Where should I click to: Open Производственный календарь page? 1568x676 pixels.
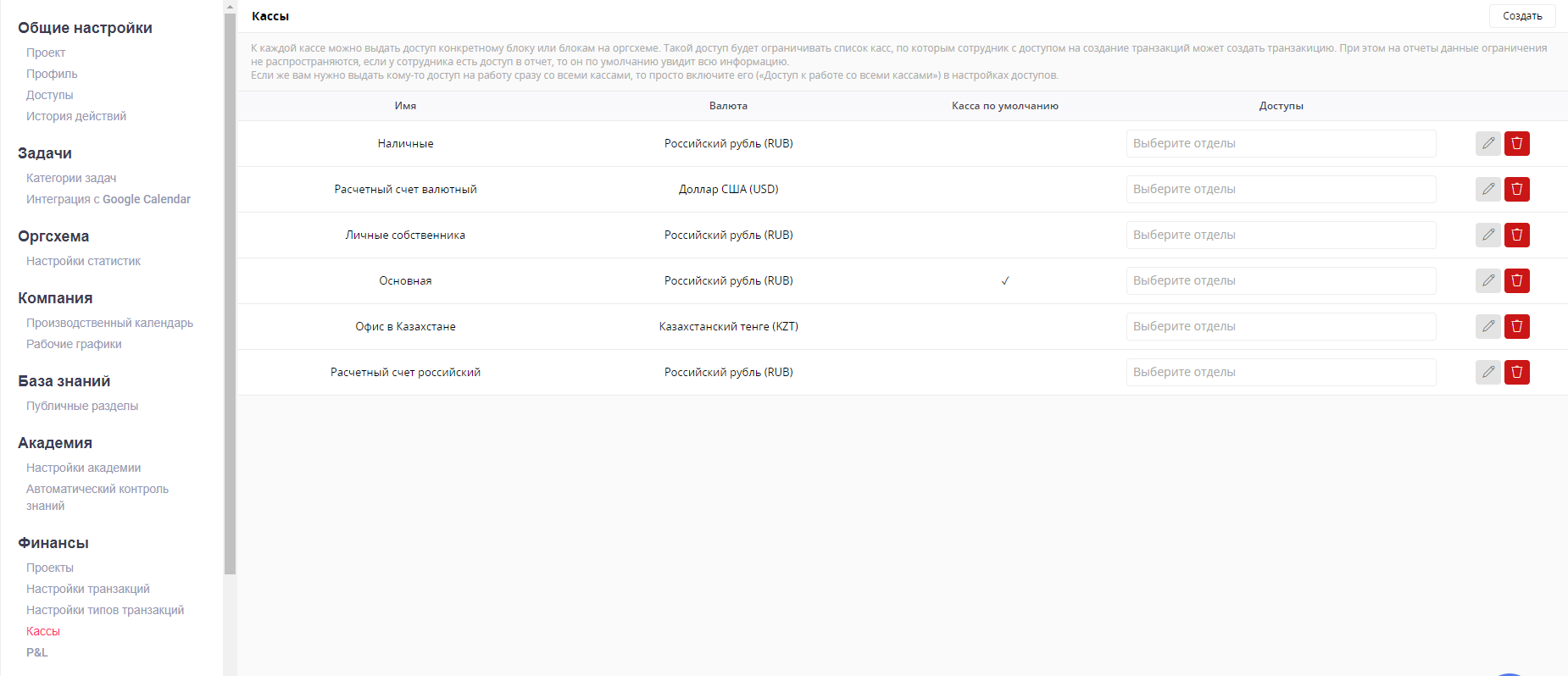109,323
